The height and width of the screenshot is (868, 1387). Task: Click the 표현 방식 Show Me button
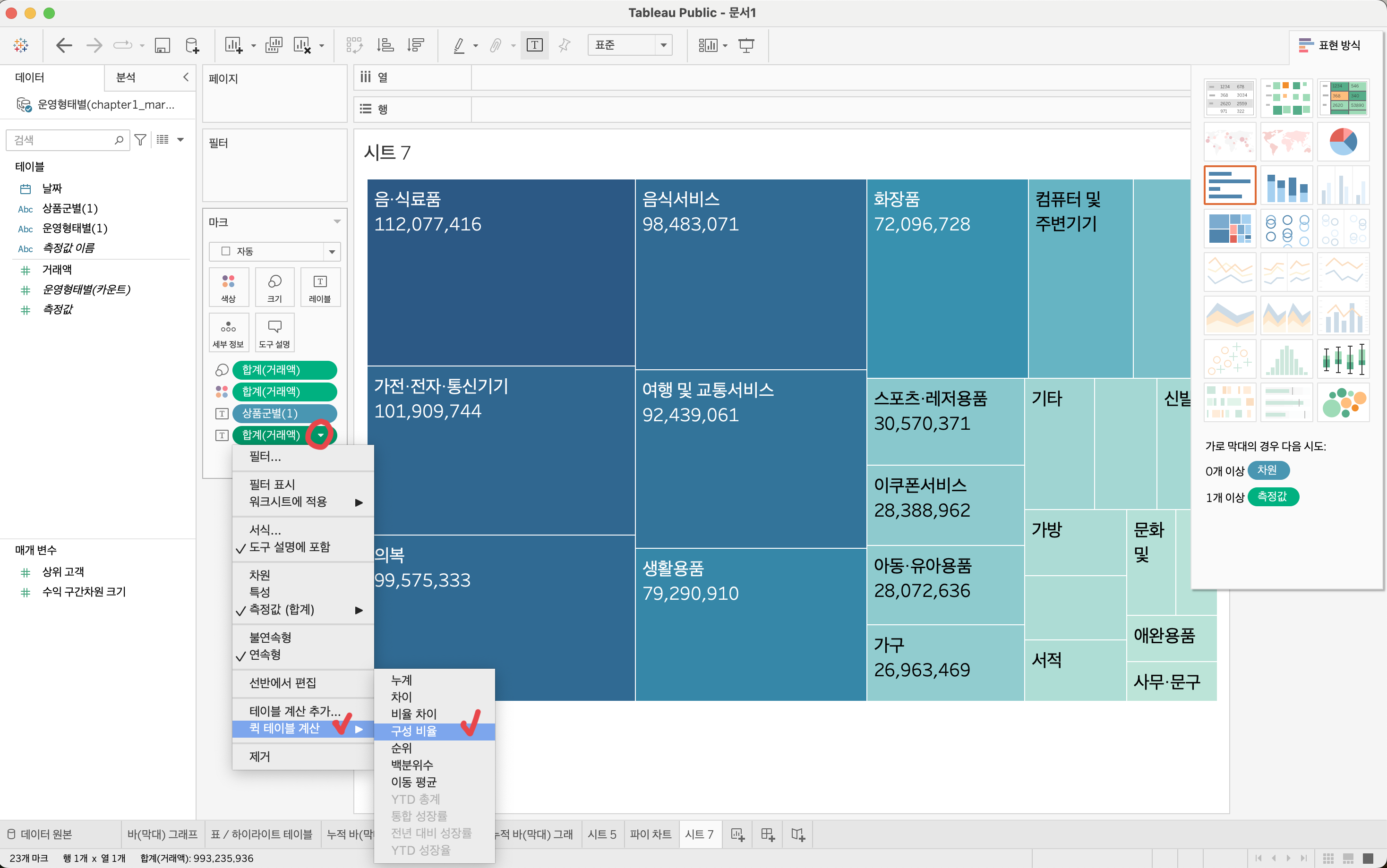(1329, 45)
